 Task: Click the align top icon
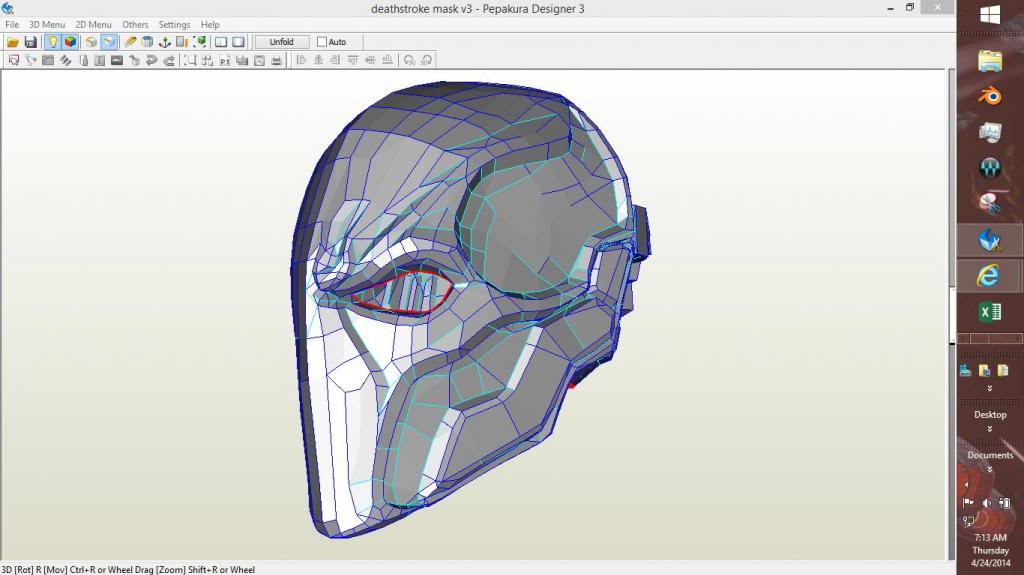click(353, 60)
